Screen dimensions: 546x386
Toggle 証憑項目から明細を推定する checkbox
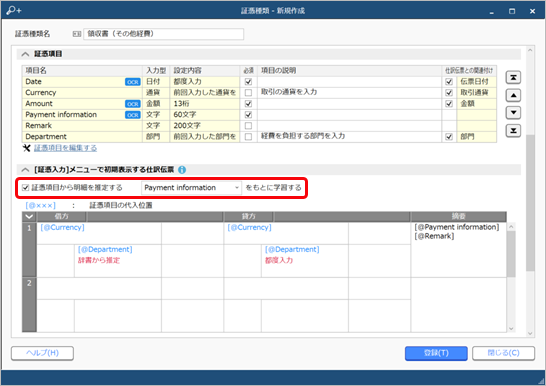coord(25,188)
